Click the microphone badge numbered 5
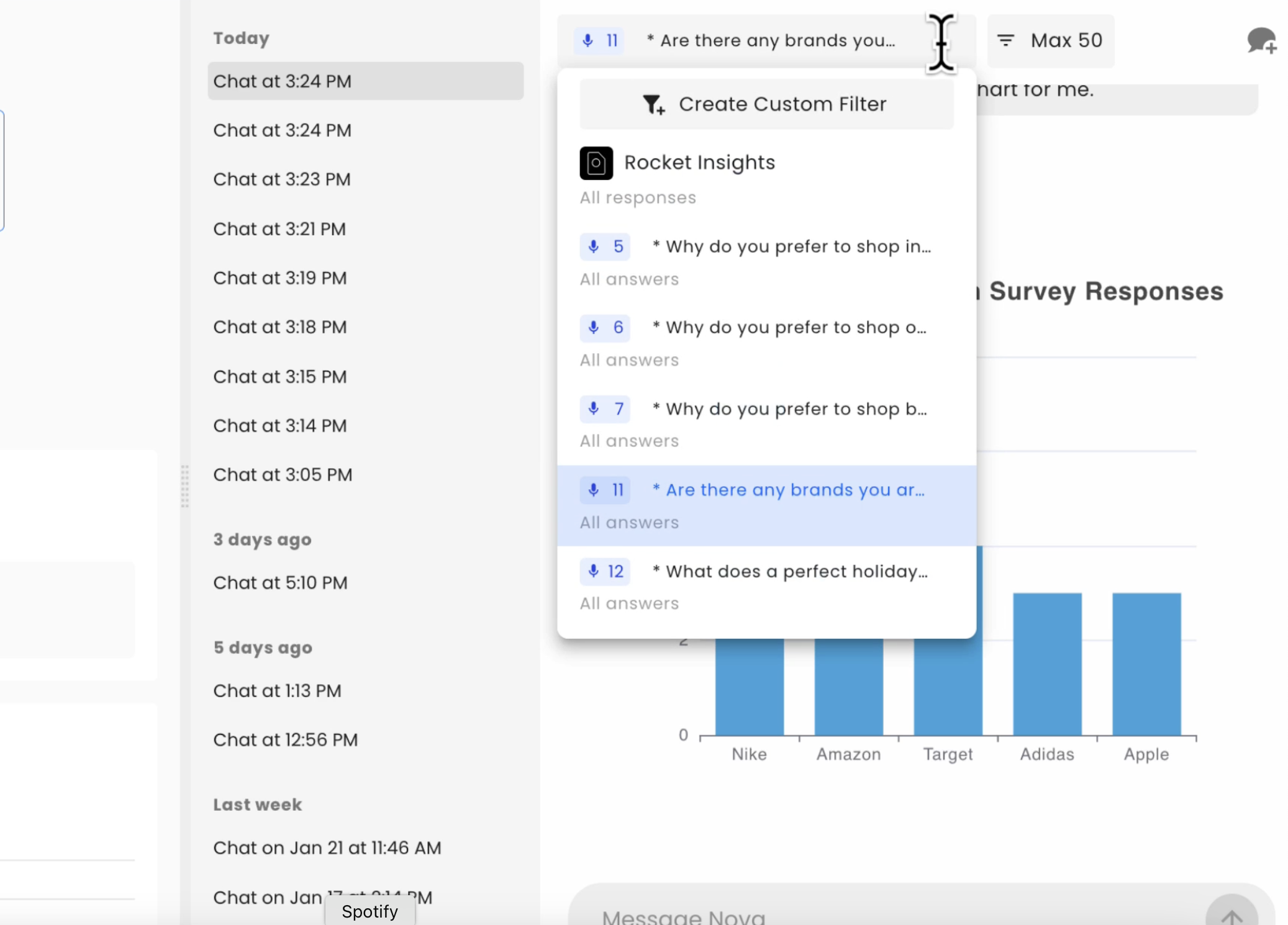 pyautogui.click(x=605, y=246)
